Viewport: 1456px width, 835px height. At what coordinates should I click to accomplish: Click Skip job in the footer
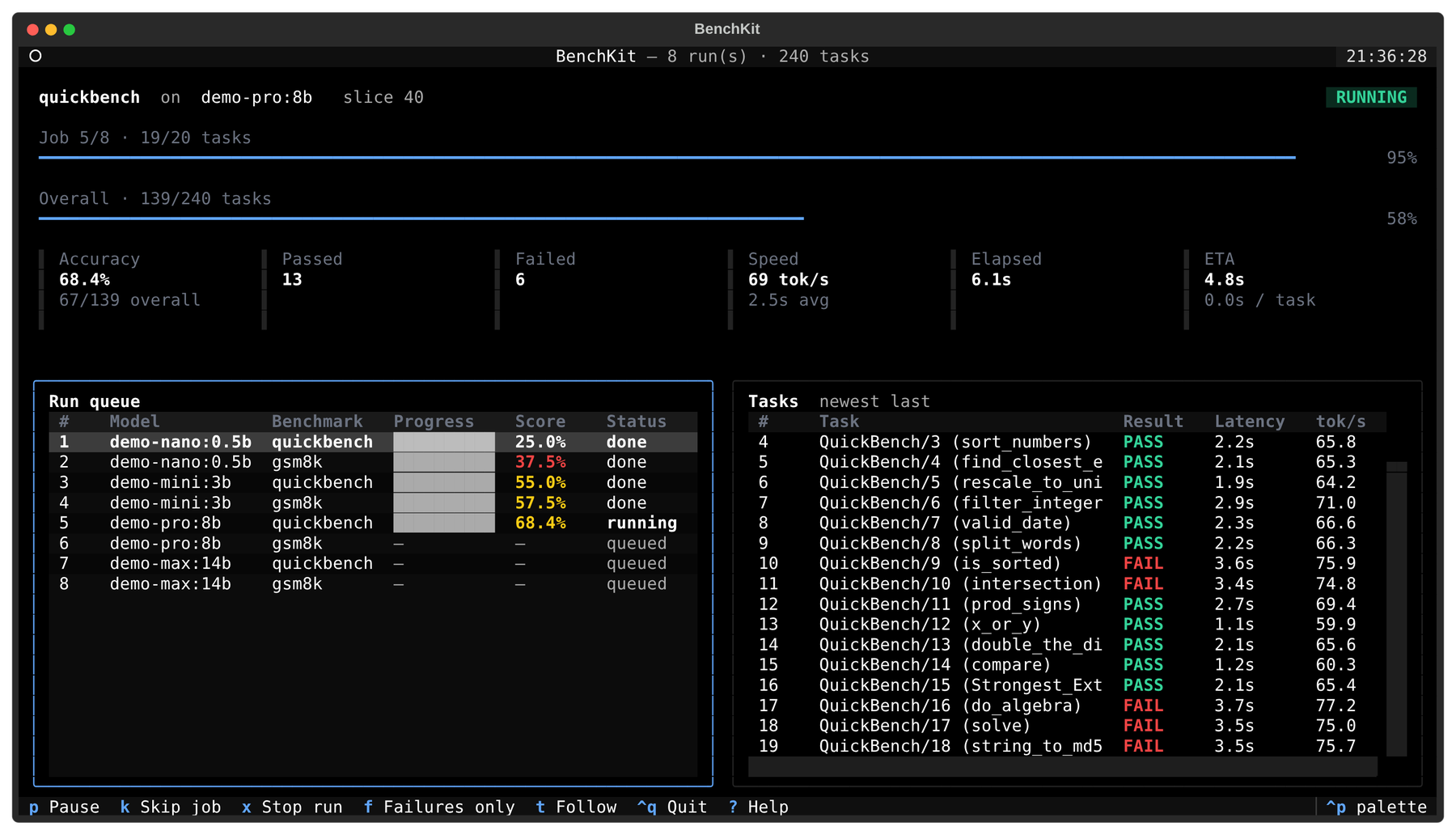pos(171,807)
